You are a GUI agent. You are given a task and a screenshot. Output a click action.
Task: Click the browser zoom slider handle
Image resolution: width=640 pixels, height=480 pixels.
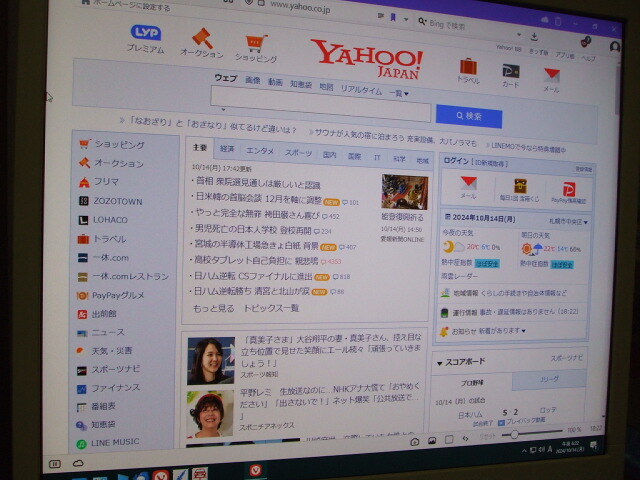pyautogui.click(x=514, y=435)
